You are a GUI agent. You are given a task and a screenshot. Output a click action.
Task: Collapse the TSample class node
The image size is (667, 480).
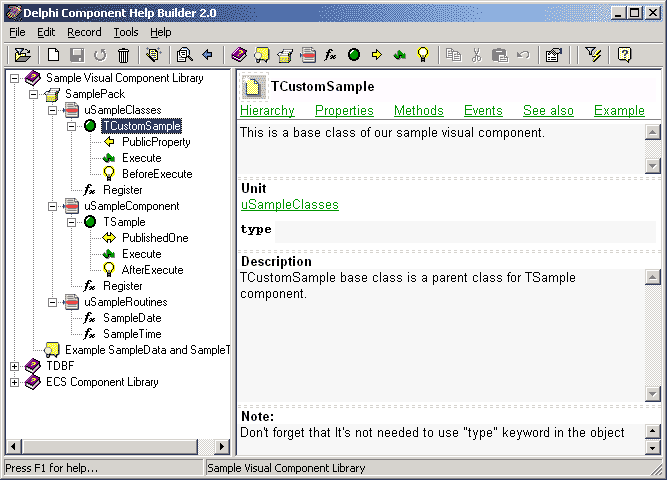72,223
